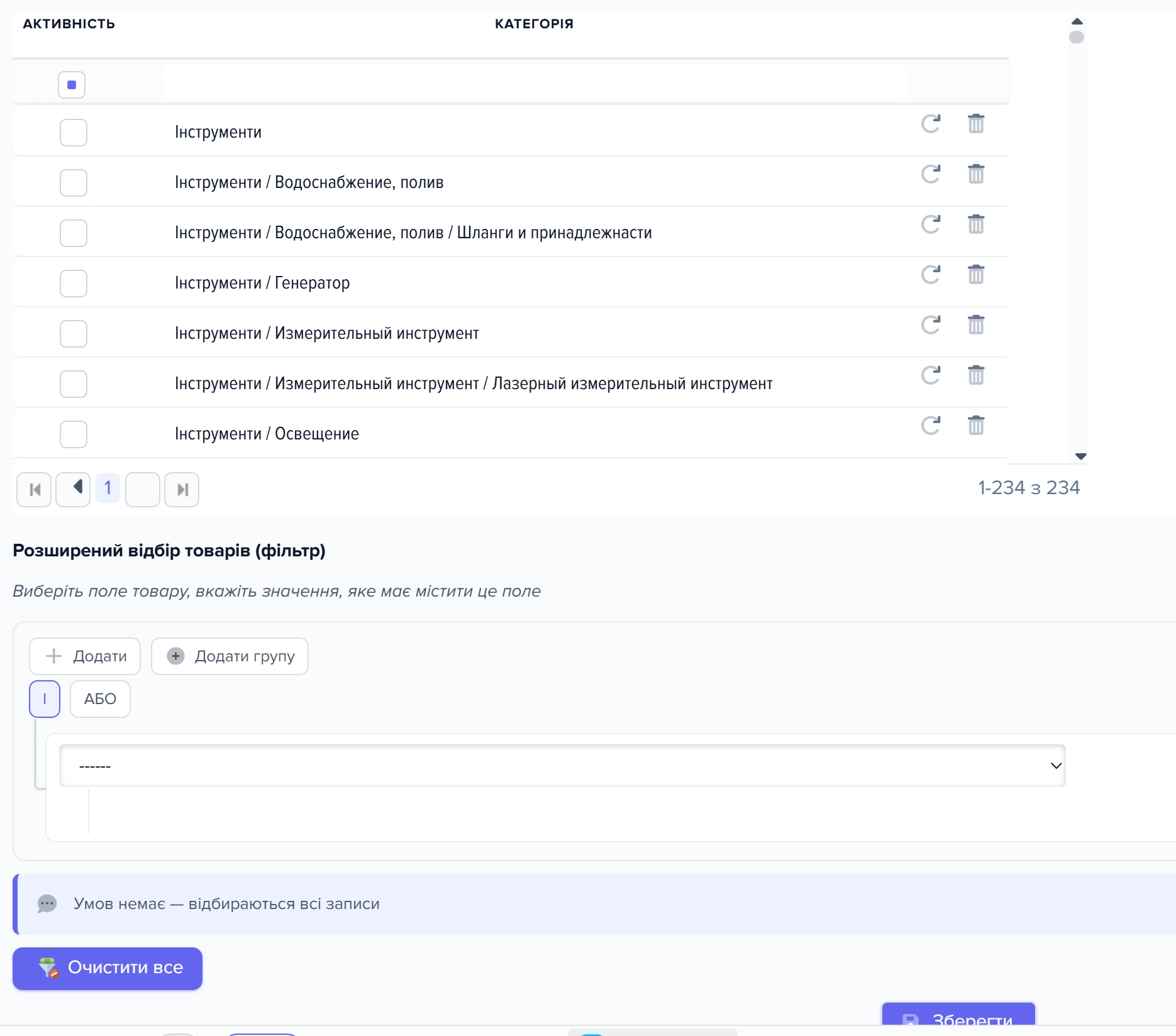Delete the Інструменти / Освещение row
The width and height of the screenshot is (1176, 1036).
point(976,426)
